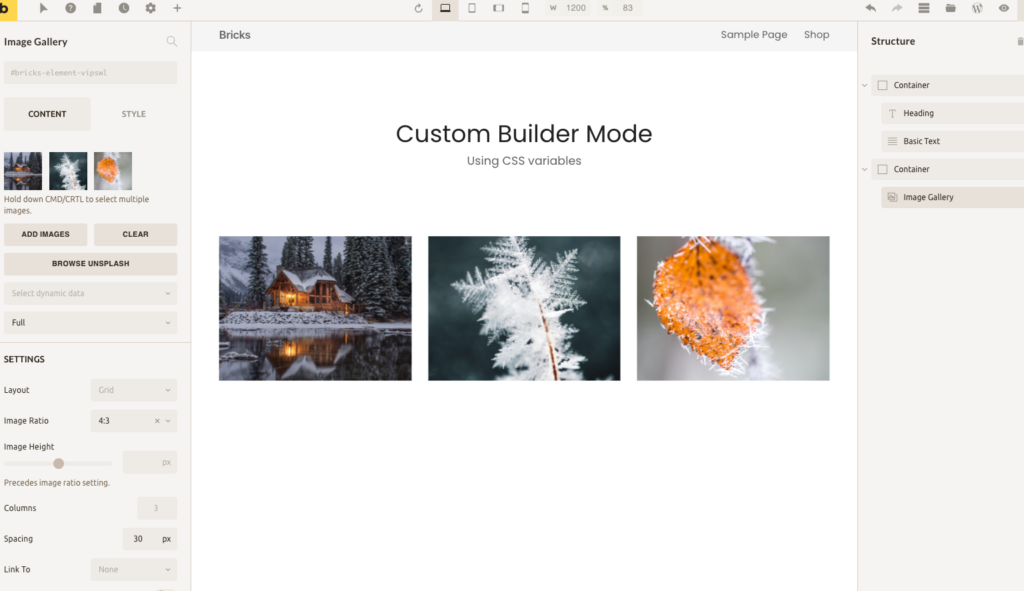The image size is (1024, 591).
Task: Click the WordPress logo icon
Action: pyautogui.click(x=977, y=8)
